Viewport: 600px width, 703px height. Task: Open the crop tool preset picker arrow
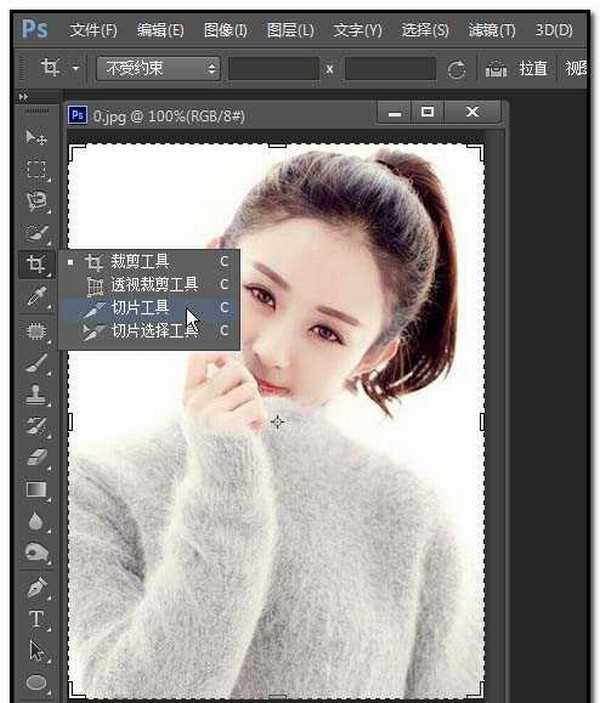pyautogui.click(x=76, y=69)
